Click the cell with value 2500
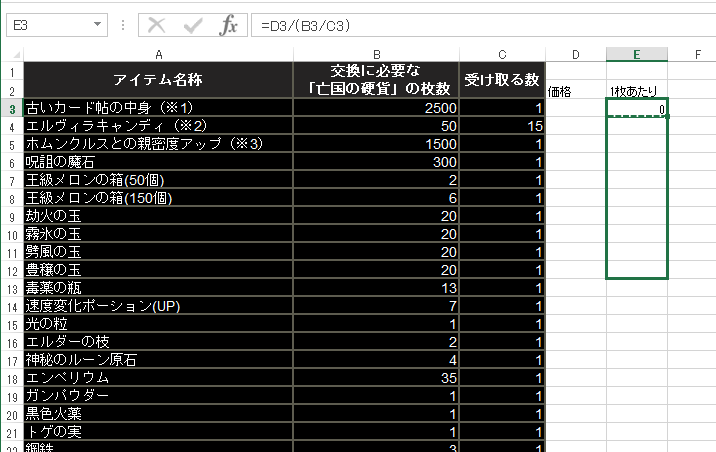 [376, 108]
